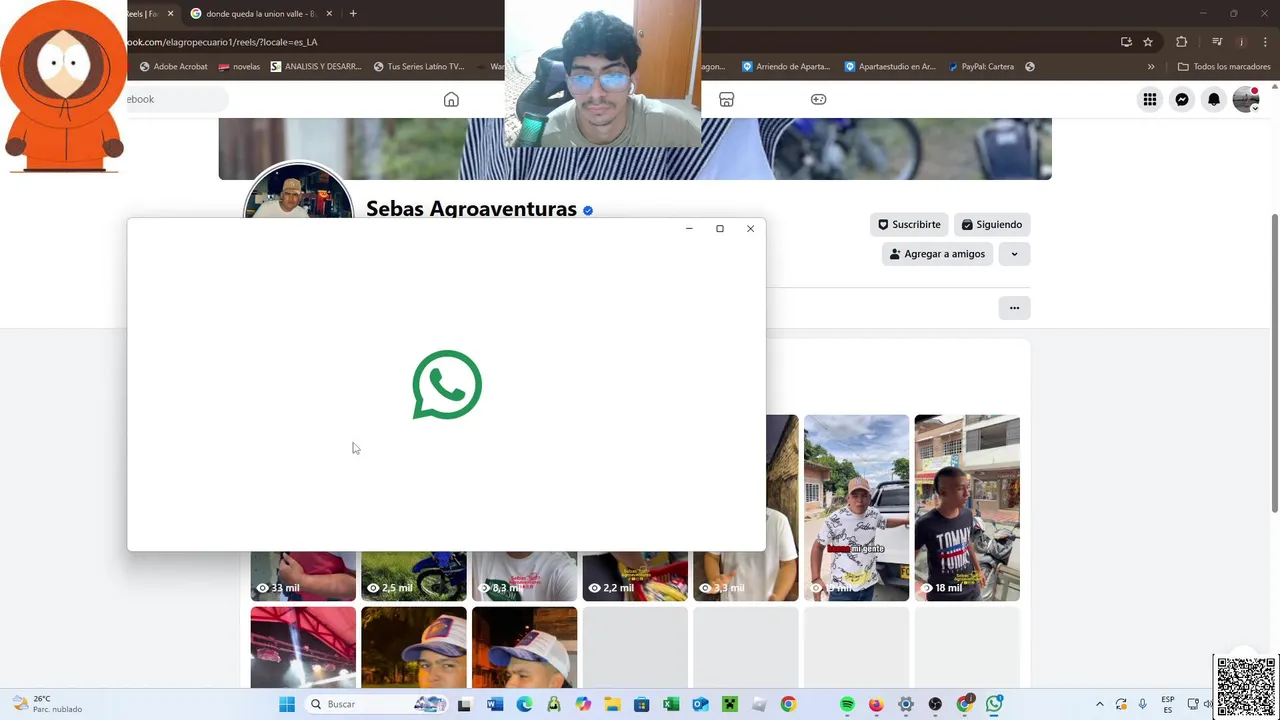Open Copilot from taskbar
This screenshot has height=720, width=1280.
pos(583,704)
